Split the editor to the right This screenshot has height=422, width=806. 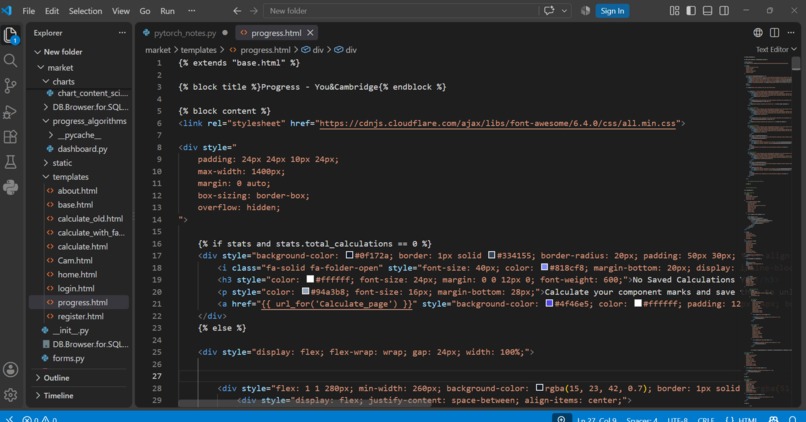(774, 33)
